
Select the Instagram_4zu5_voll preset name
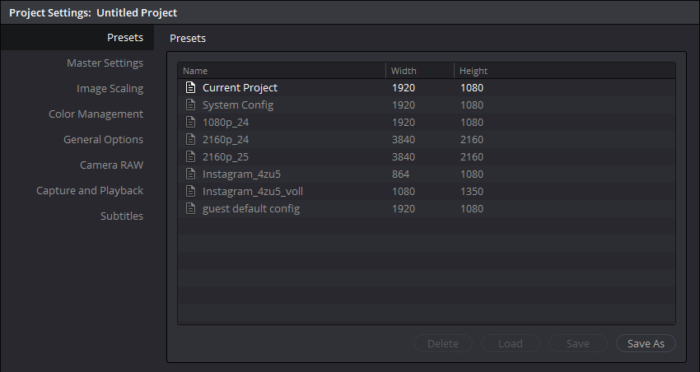[253, 191]
